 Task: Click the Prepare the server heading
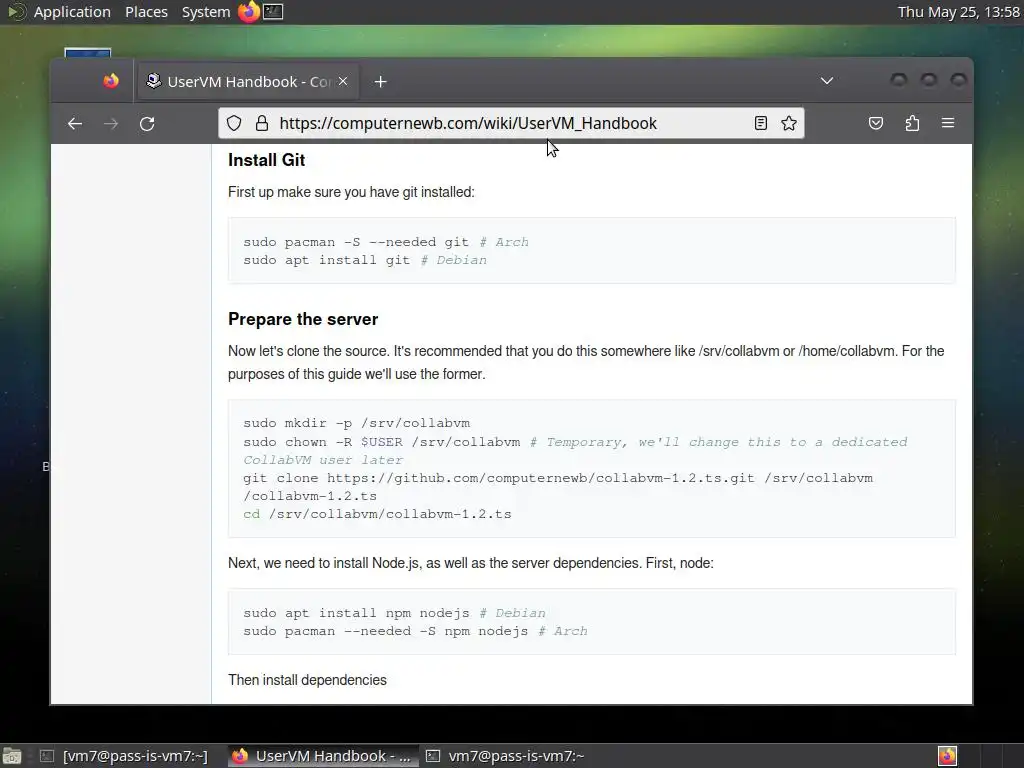click(303, 319)
